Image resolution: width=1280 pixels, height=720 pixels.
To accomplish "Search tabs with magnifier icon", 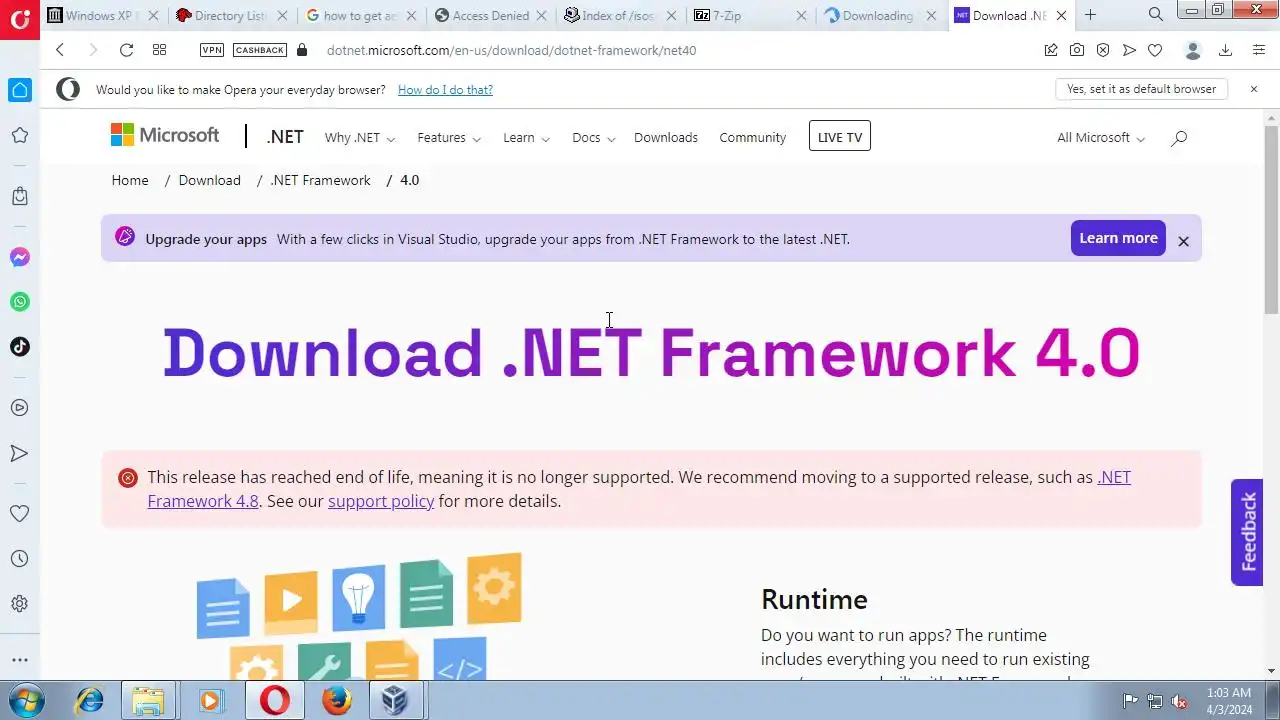I will point(1156,15).
